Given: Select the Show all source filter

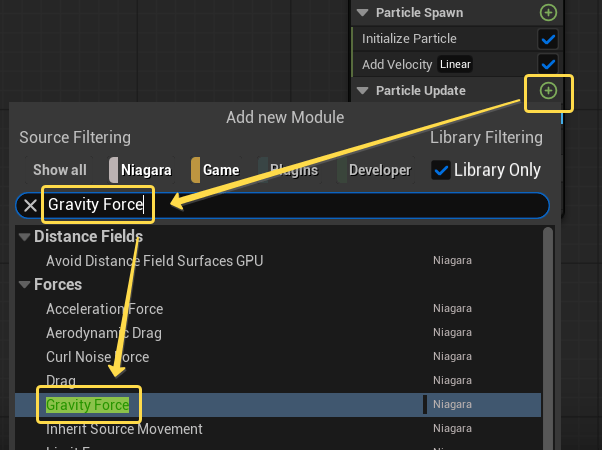Looking at the screenshot, I should (60, 170).
